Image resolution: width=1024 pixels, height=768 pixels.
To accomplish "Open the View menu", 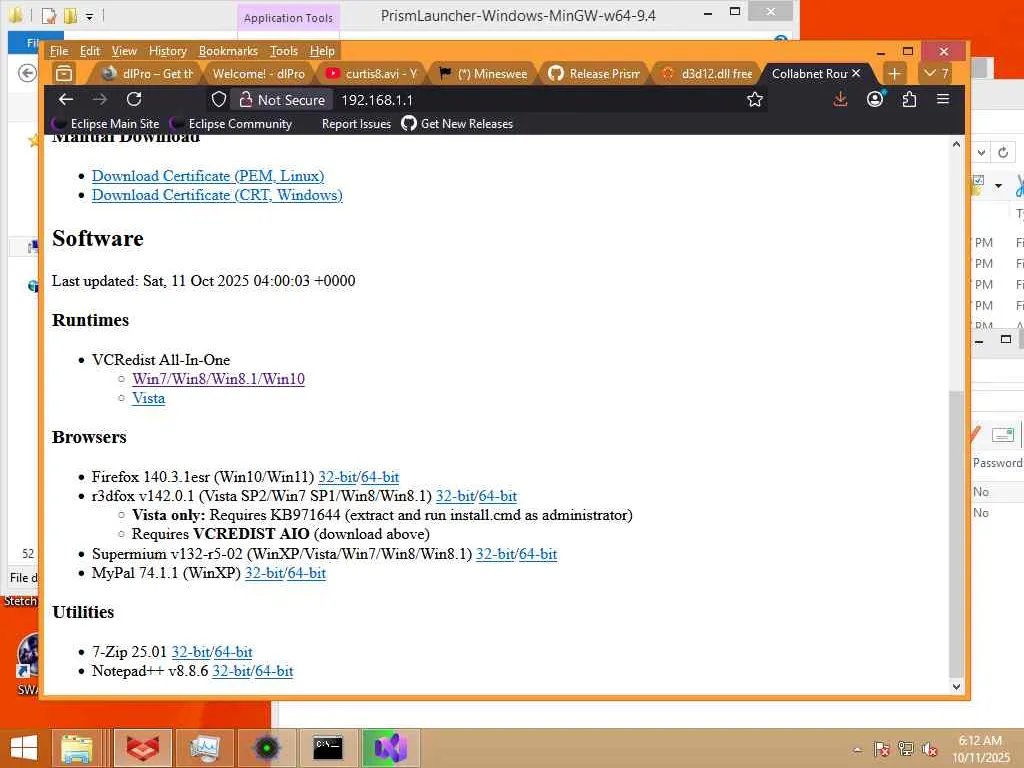I will pos(124,51).
